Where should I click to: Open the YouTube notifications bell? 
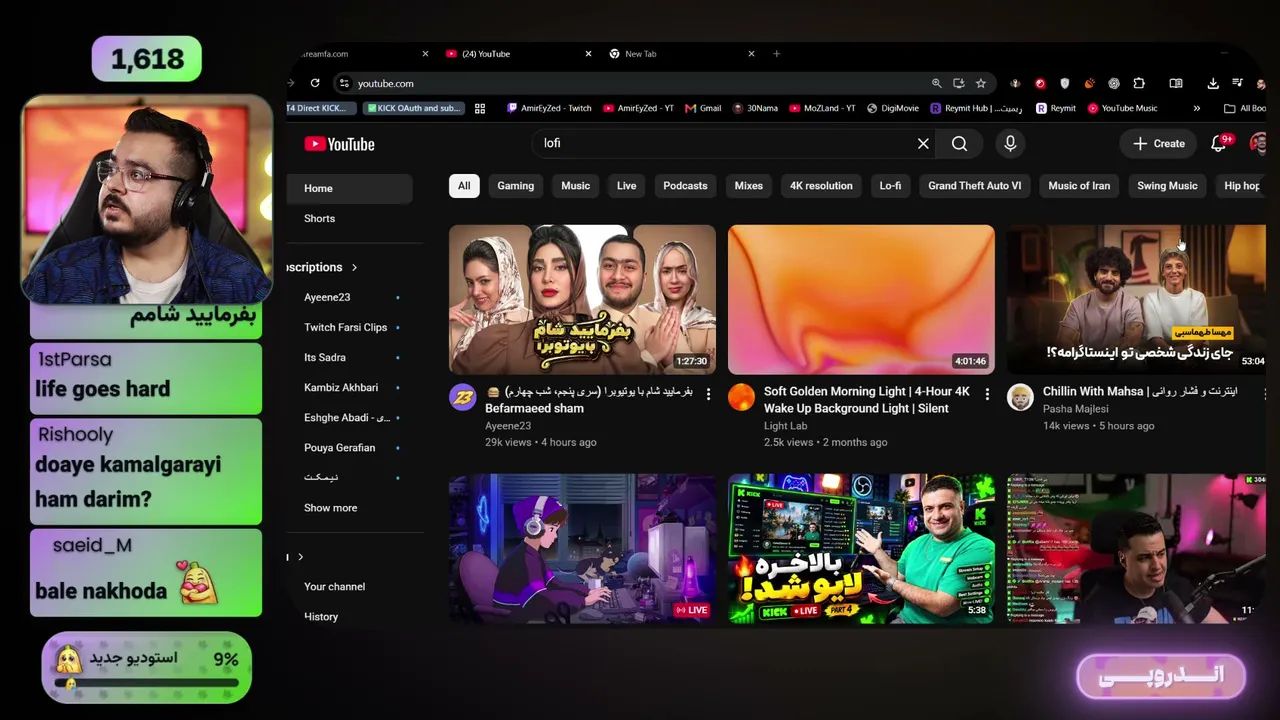[x=1218, y=144]
